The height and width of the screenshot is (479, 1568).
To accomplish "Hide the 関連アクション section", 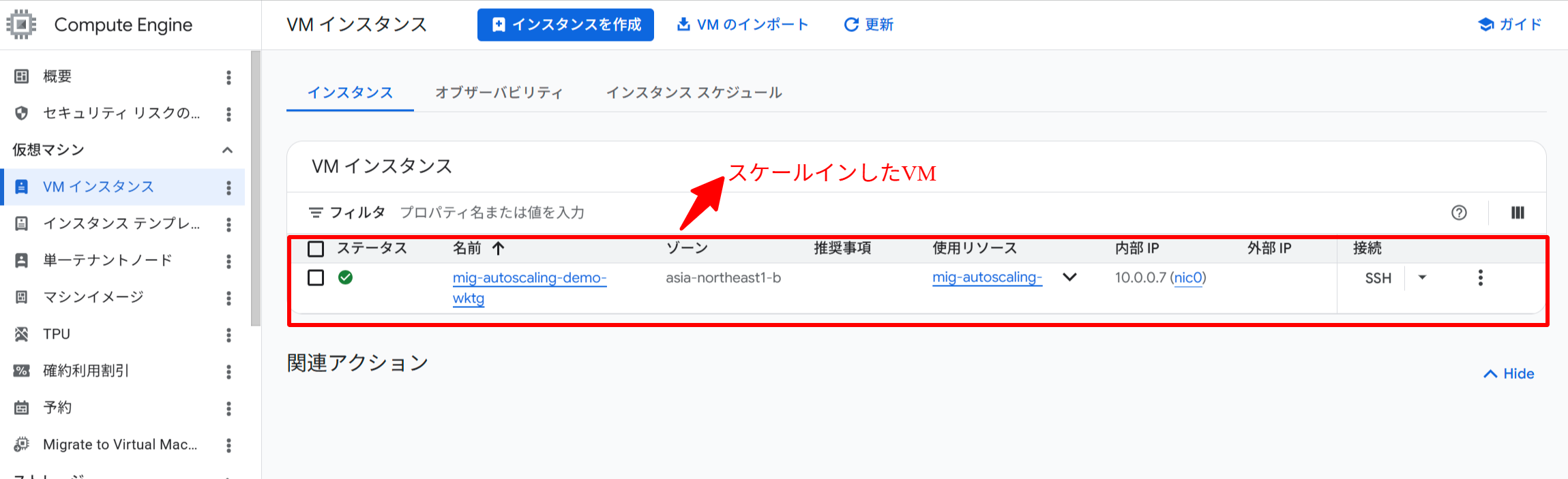I will click(x=1509, y=373).
